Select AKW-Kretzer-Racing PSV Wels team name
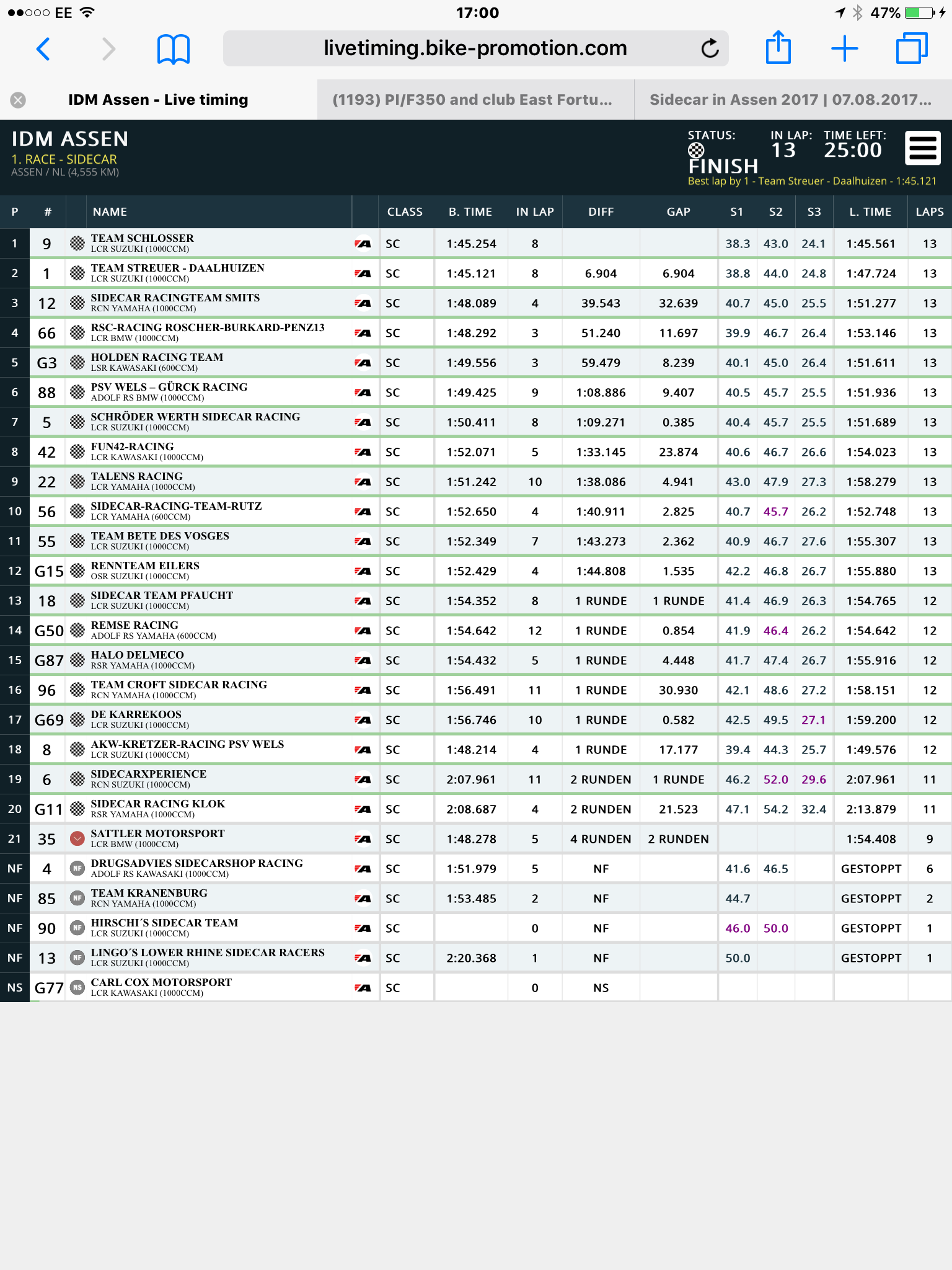 187,744
